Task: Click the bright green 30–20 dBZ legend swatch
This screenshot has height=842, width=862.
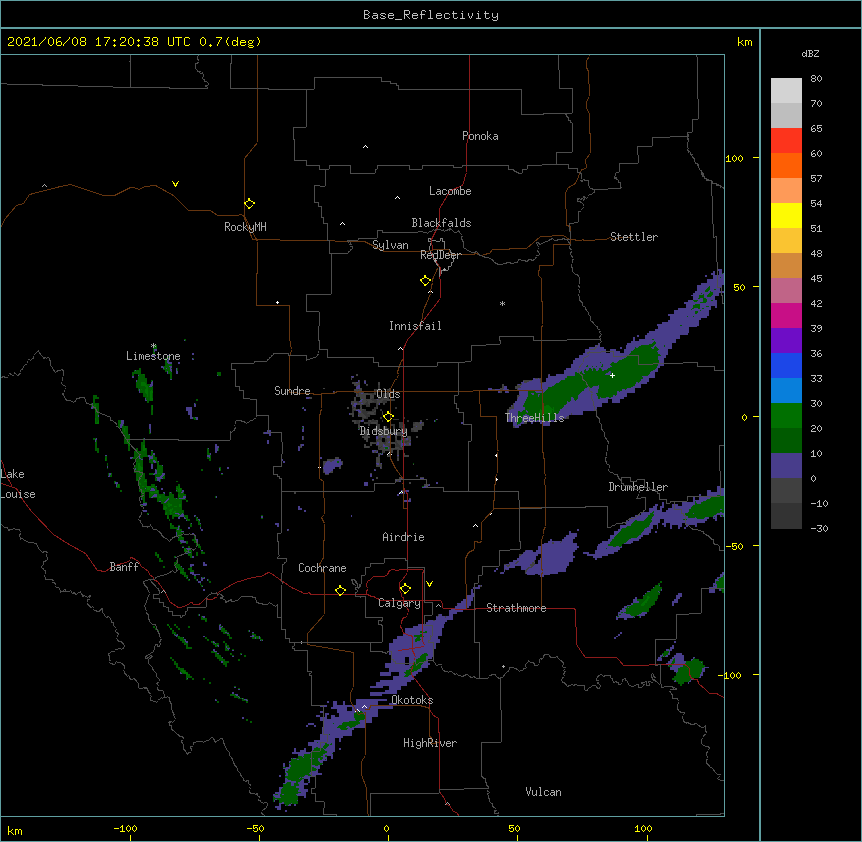Action: [x=786, y=416]
